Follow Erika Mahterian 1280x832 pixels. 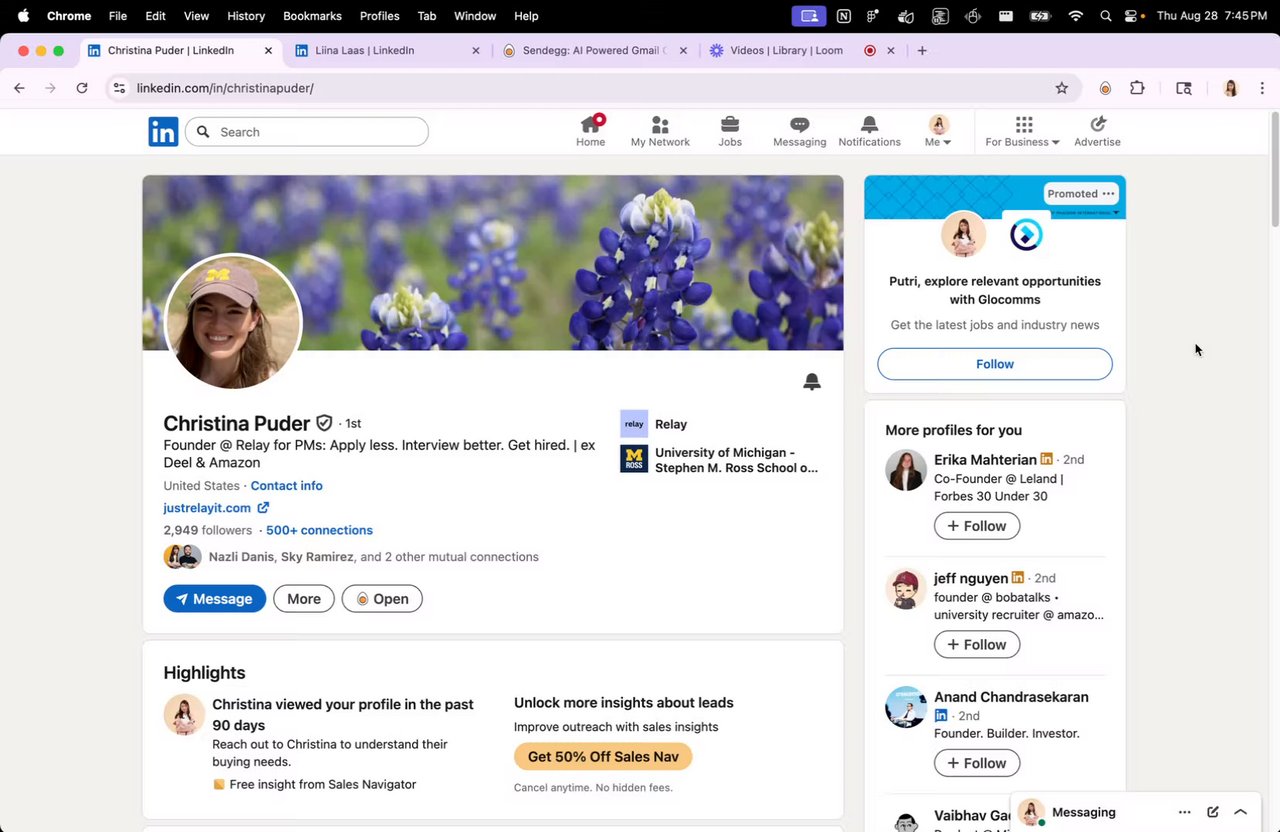click(977, 526)
